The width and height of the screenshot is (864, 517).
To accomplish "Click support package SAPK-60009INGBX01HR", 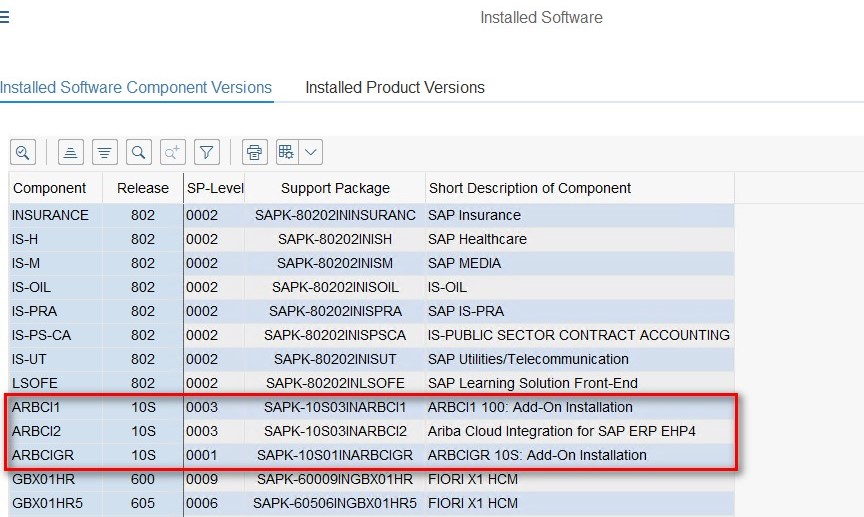I will point(335,479).
